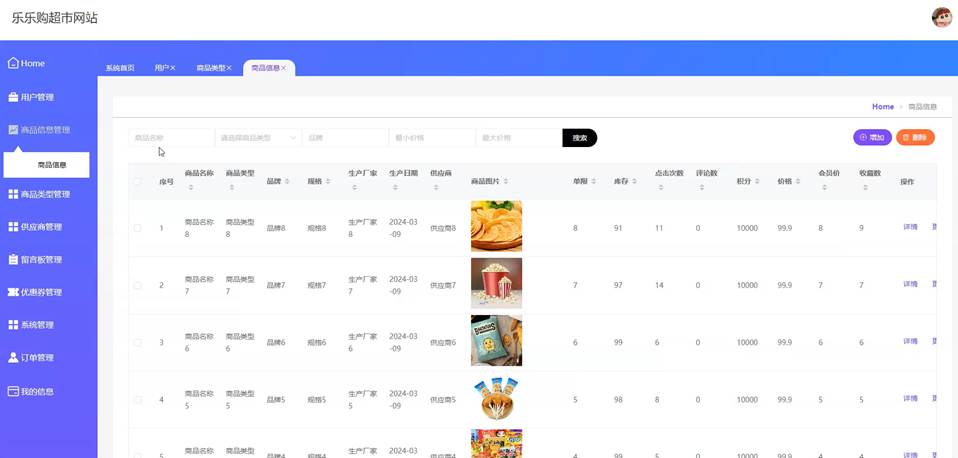This screenshot has width=958, height=458.
Task: Open the blue snack bag product image
Action: [496, 341]
